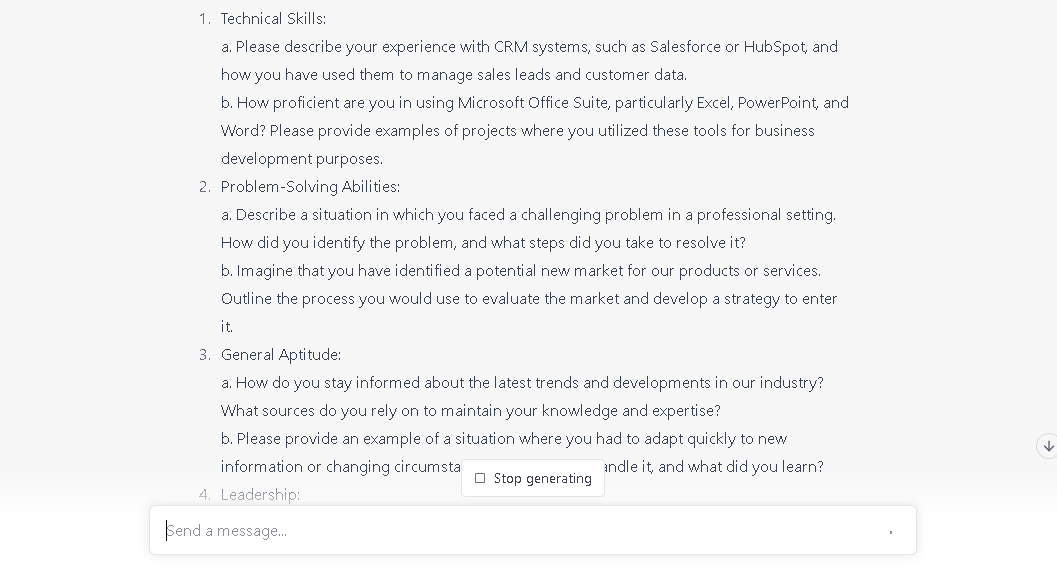Click the challenging problem question line

[528, 215]
